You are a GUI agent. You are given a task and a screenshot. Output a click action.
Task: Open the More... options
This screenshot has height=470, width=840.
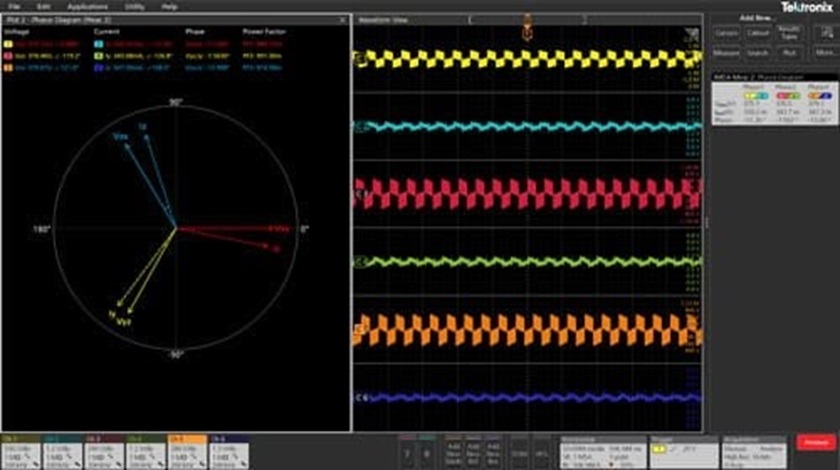click(x=825, y=53)
